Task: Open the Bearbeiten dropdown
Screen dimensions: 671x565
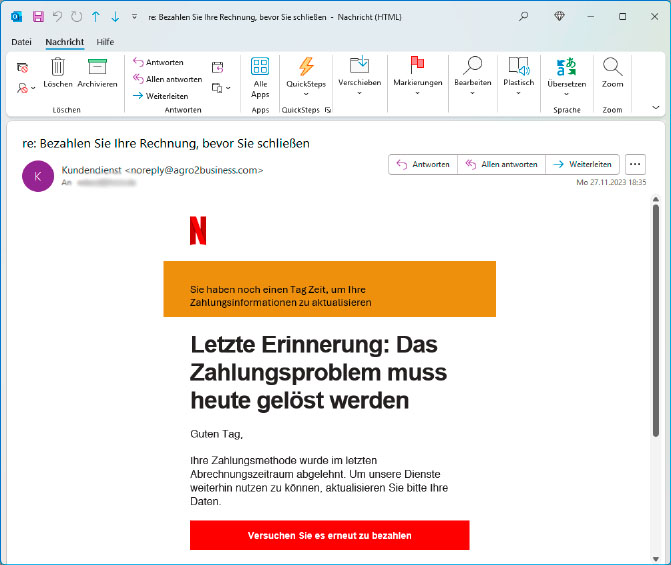Action: click(472, 76)
